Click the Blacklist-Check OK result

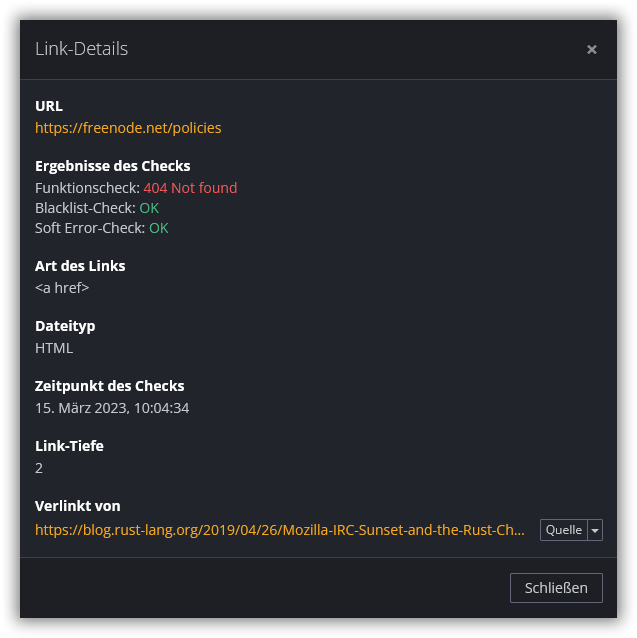[149, 208]
